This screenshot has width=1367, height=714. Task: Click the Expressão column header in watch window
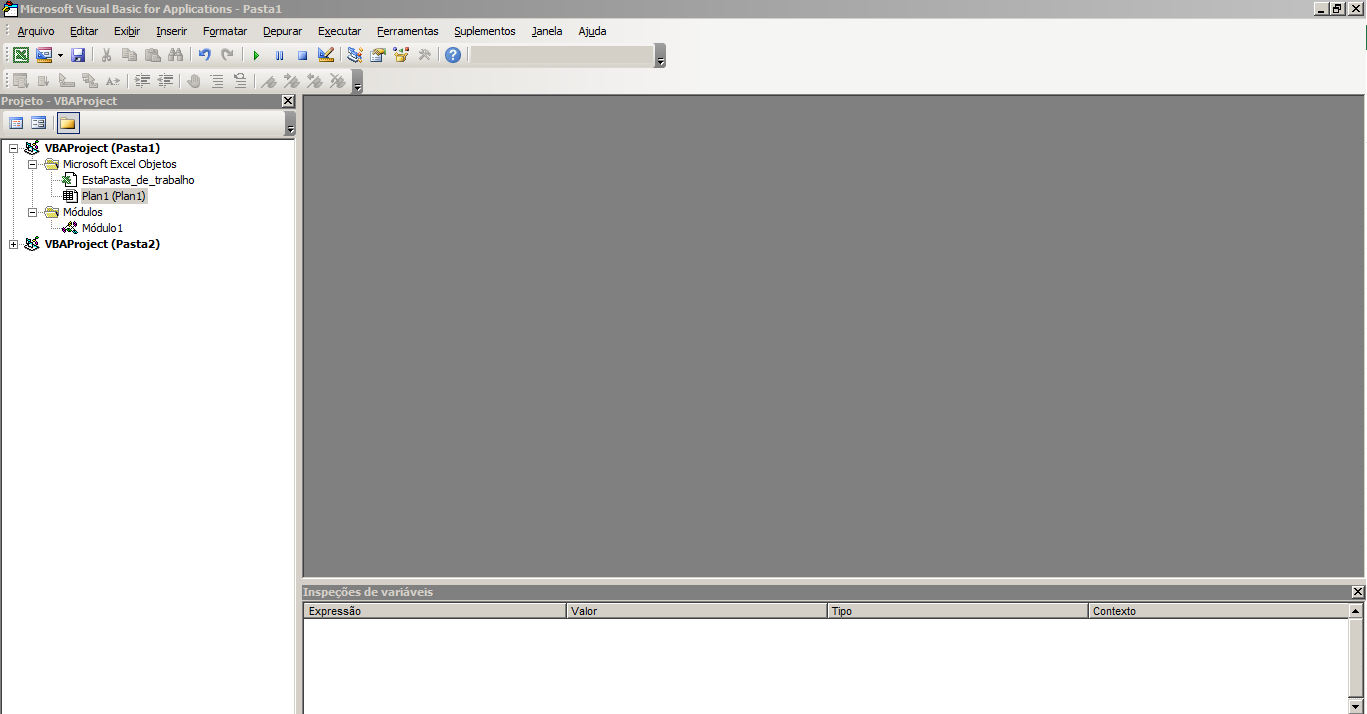pos(434,611)
